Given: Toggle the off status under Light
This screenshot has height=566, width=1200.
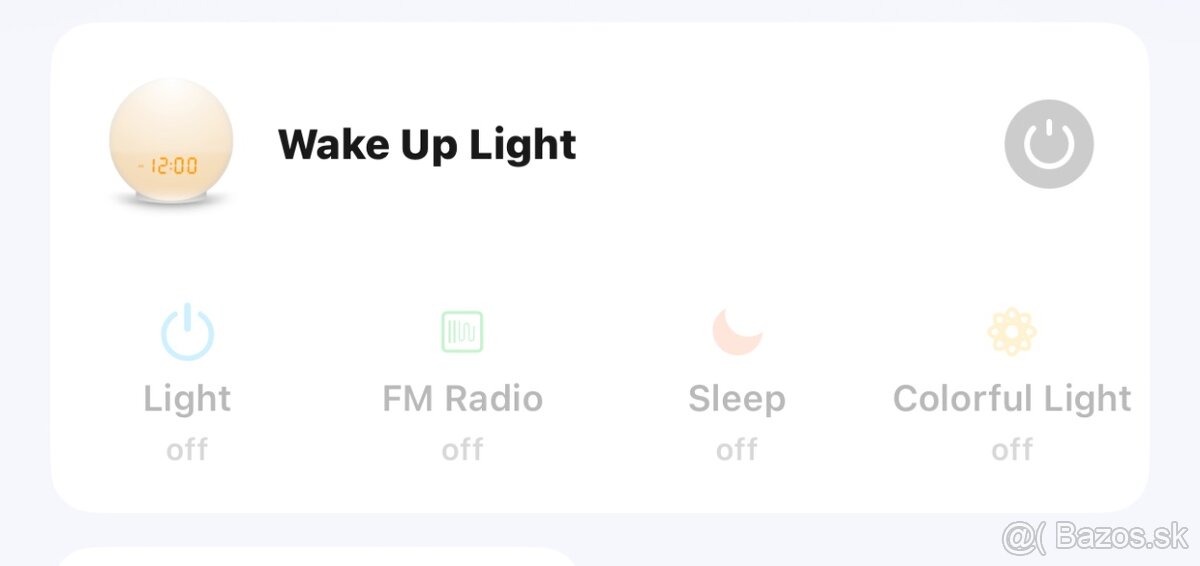Looking at the screenshot, I should (187, 450).
